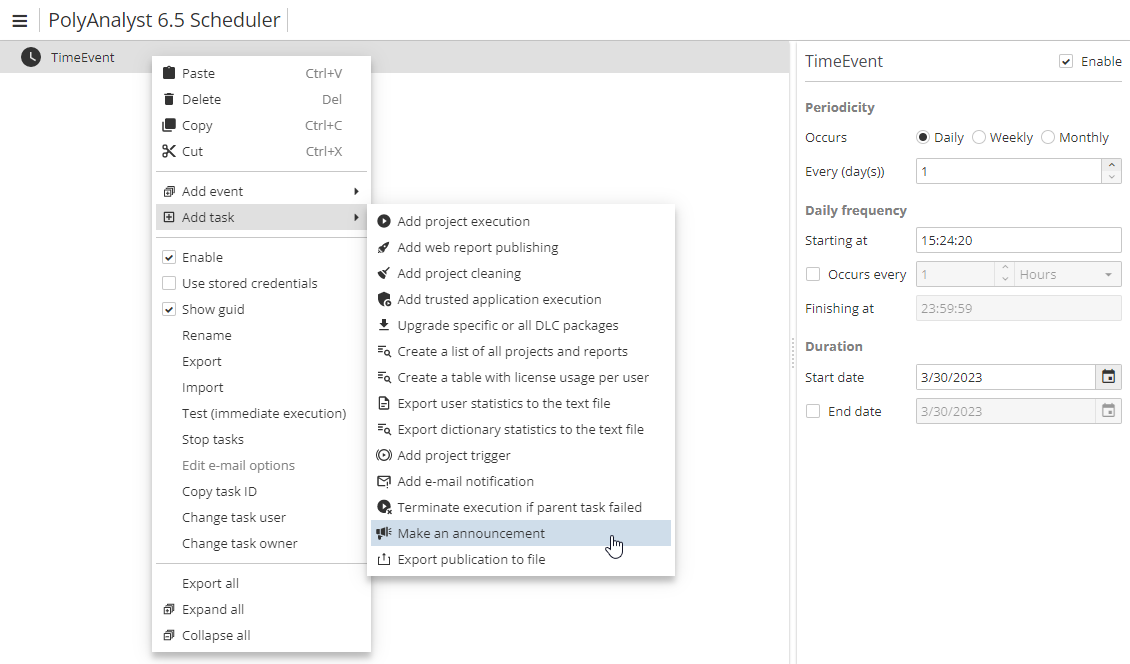Click the scissors Cut icon

(x=169, y=151)
